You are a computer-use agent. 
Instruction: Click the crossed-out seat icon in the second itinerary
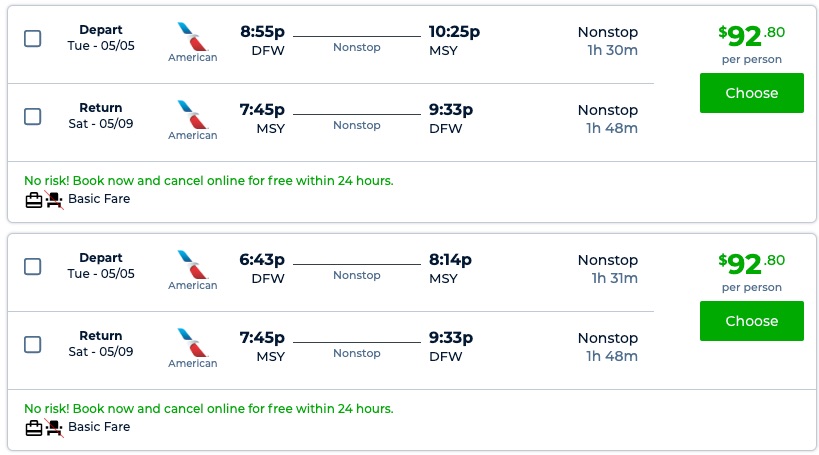tap(54, 428)
